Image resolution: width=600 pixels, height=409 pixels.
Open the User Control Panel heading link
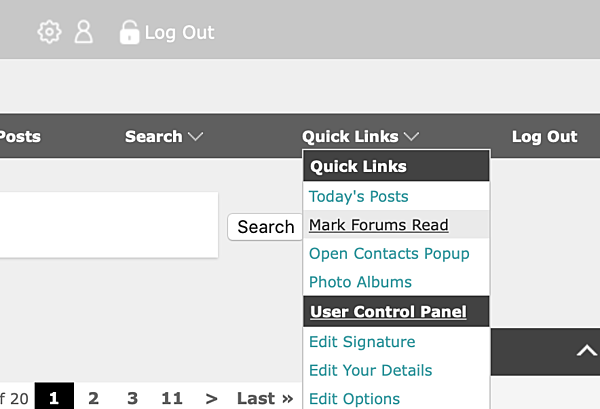click(x=388, y=312)
